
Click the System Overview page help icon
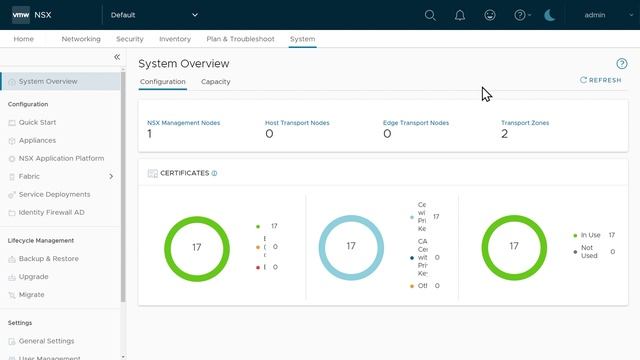tap(622, 64)
